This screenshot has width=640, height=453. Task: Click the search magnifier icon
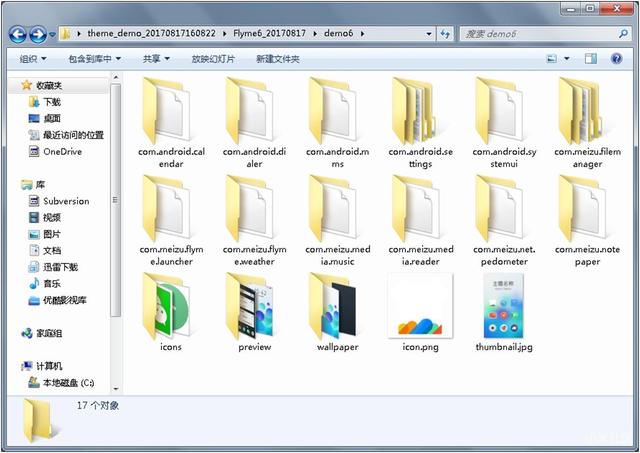(x=623, y=33)
